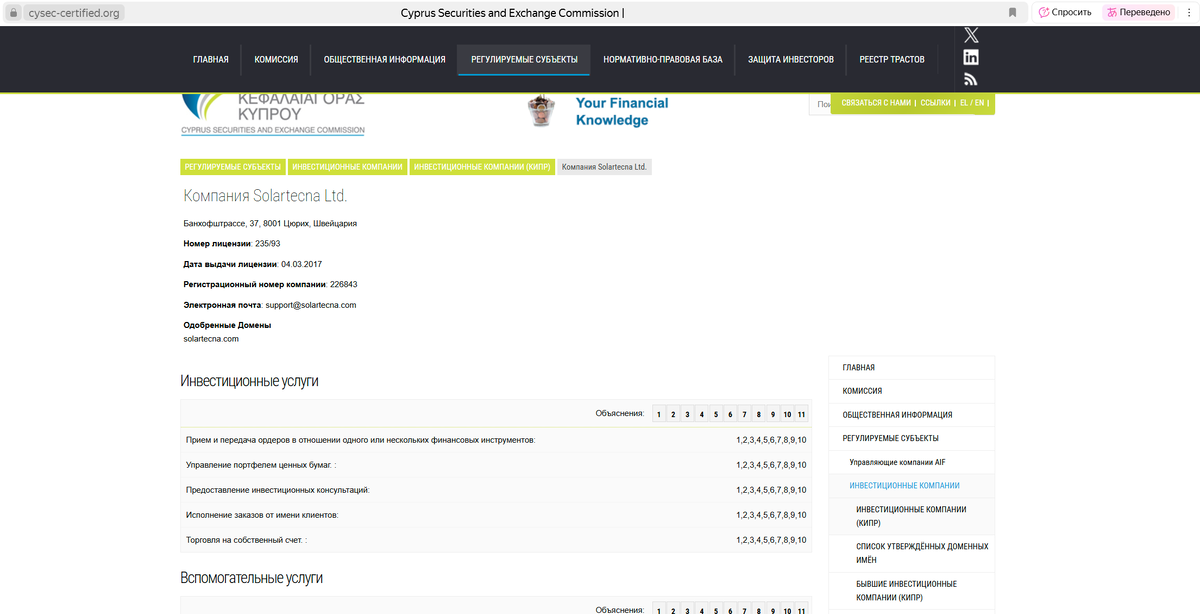
Task: Click explanation button 9 under Инвестиционные услуги
Action: (773, 414)
